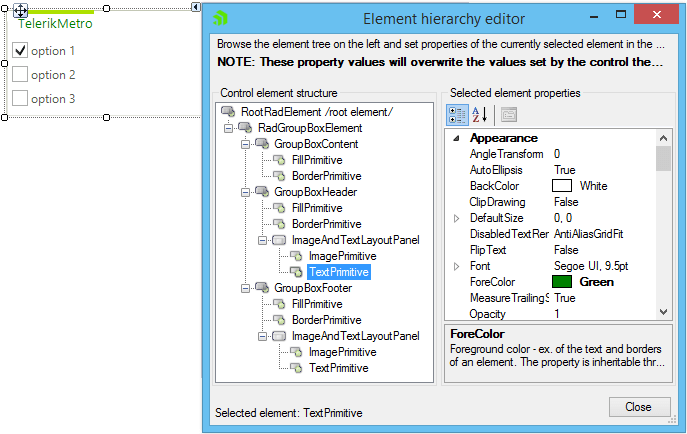687x434 pixels.
Task: Click the property grid scroll up arrow
Action: 663,138
